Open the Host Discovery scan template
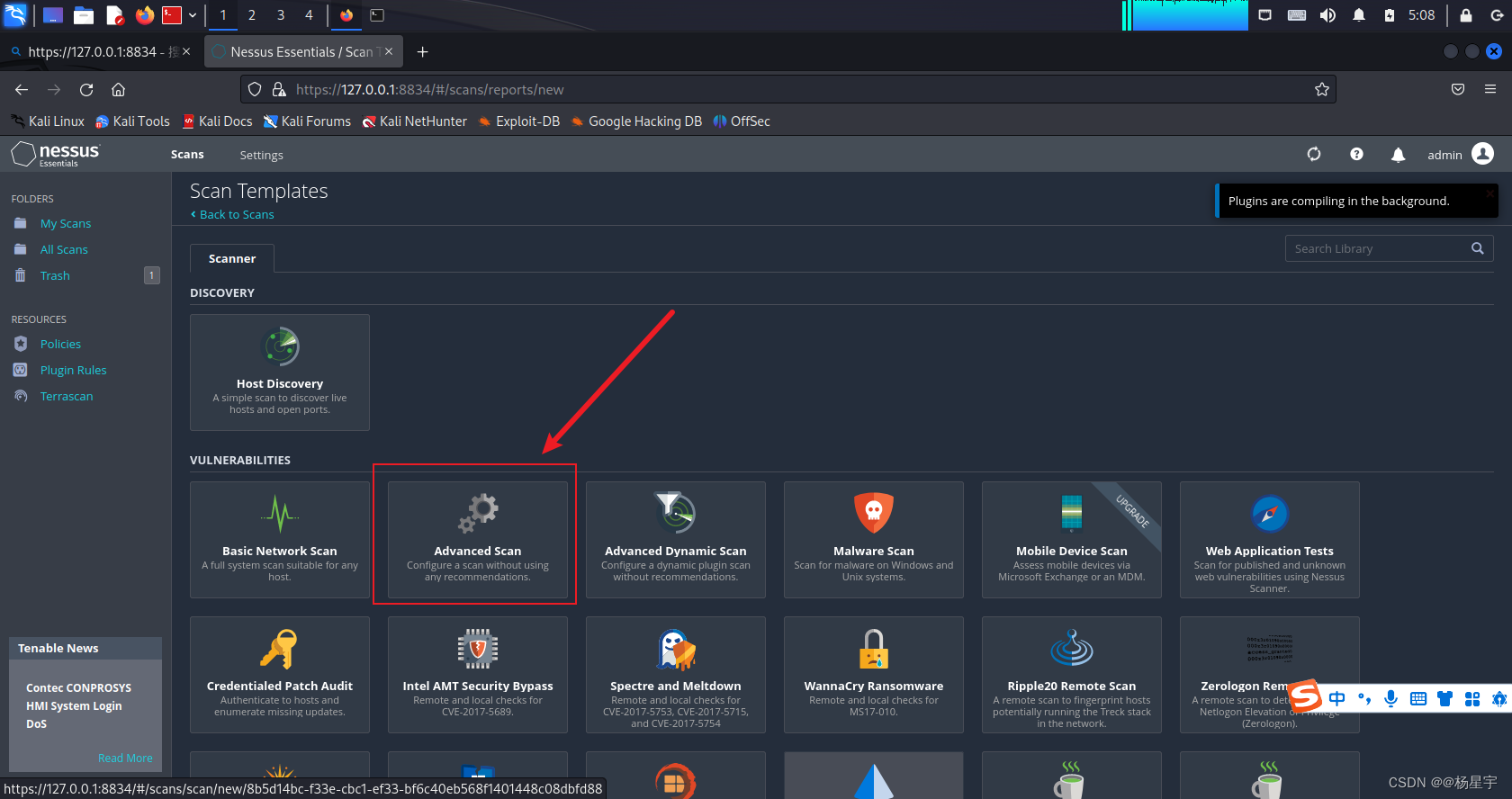Screen dimensions: 1512x799 click(280, 373)
